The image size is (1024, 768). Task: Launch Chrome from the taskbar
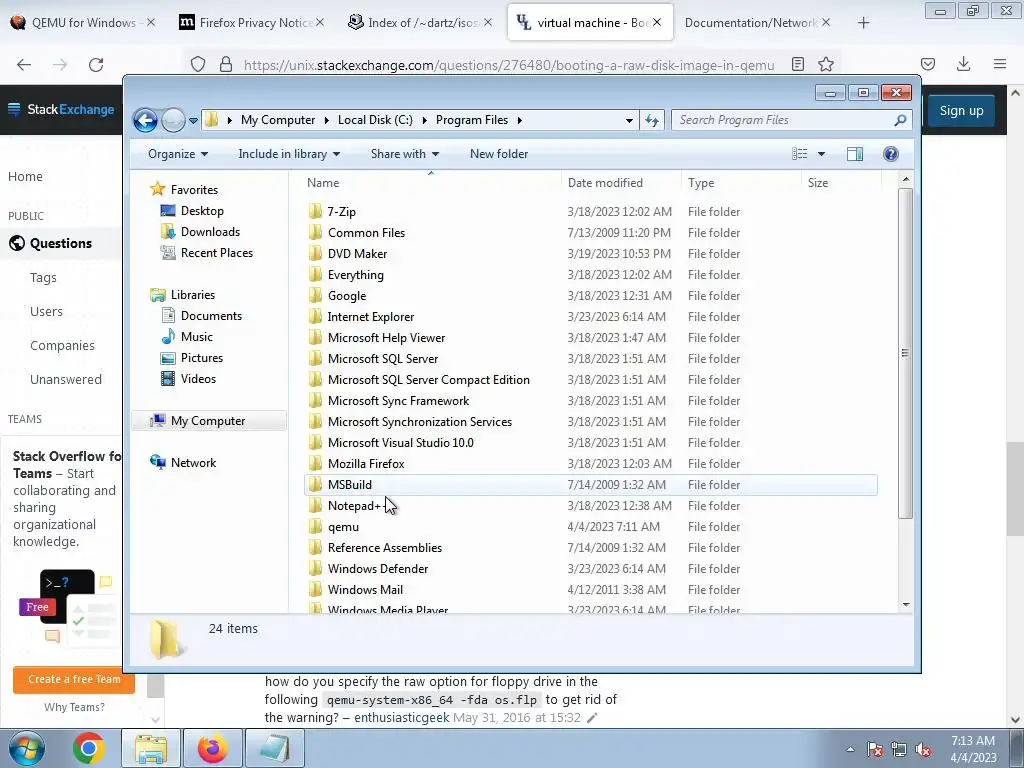click(x=89, y=748)
